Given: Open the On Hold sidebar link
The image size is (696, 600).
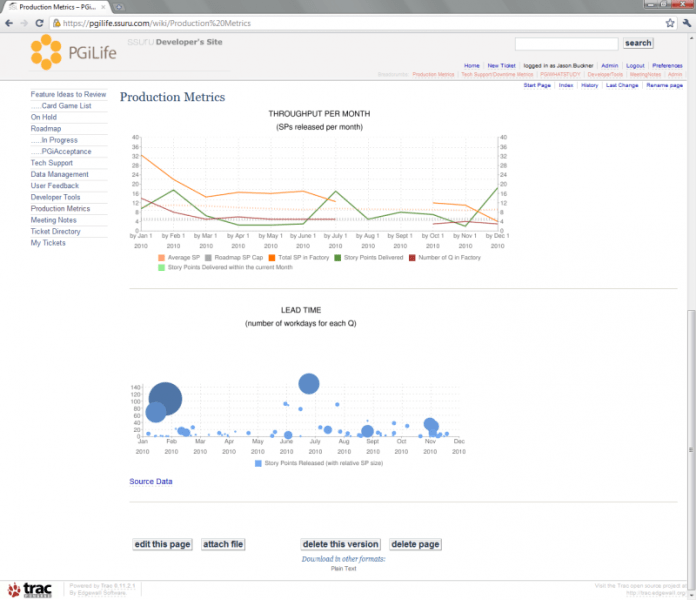Looking at the screenshot, I should pos(44,117).
